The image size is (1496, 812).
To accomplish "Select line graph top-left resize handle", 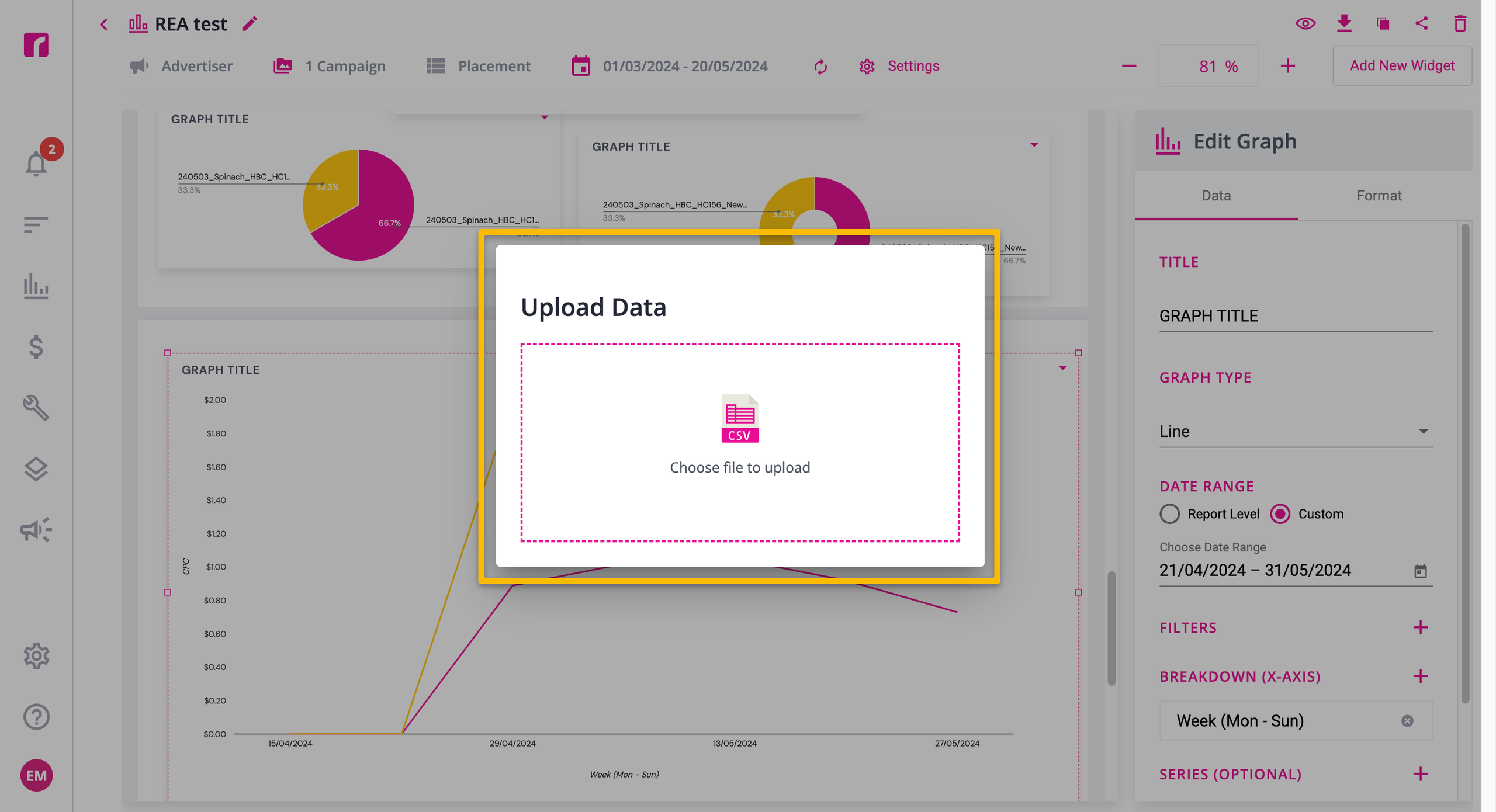I will 168,353.
